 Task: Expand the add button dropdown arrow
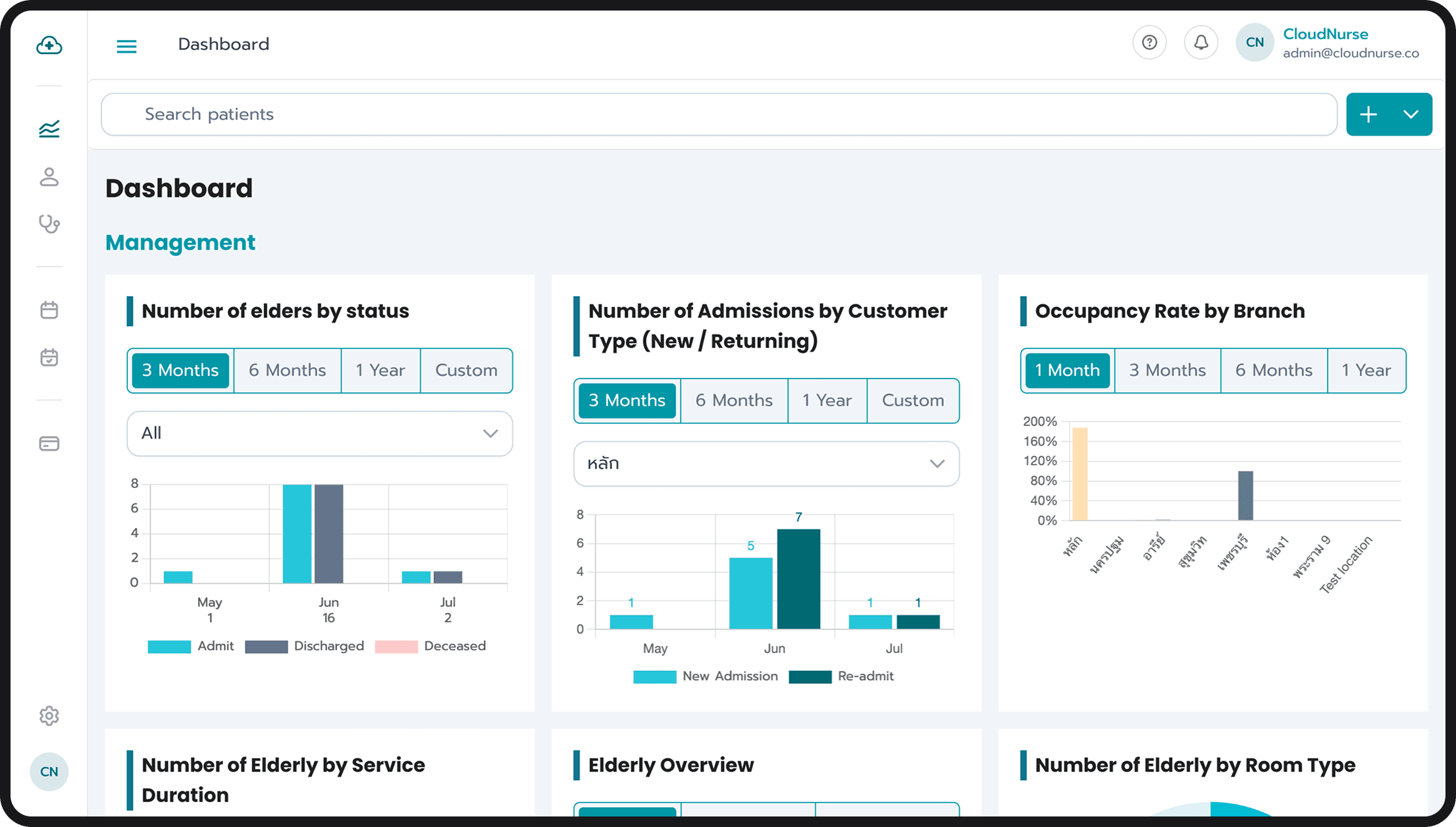coord(1411,115)
